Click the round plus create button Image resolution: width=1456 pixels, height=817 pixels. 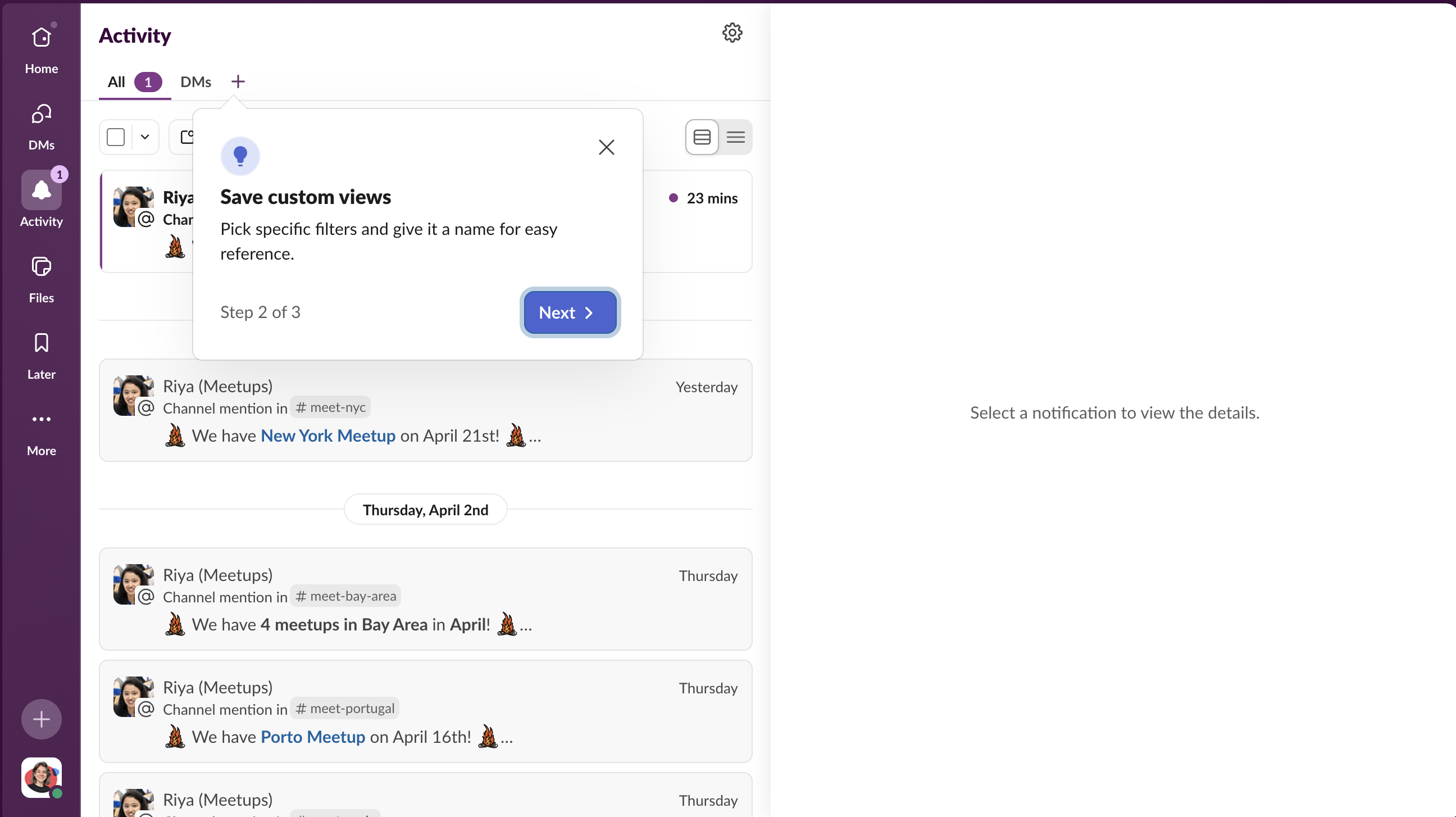(41, 719)
